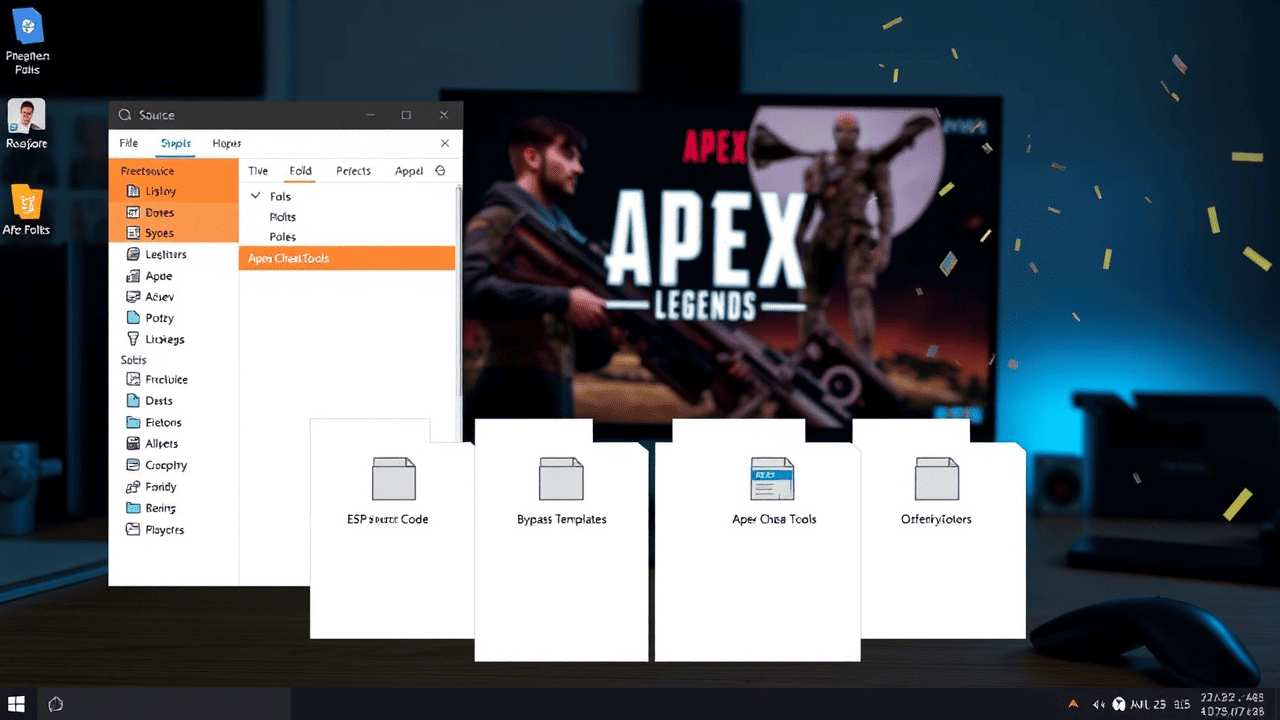This screenshot has width=1280, height=720.
Task: Click the circular taskbar search icon
Action: 56,704
